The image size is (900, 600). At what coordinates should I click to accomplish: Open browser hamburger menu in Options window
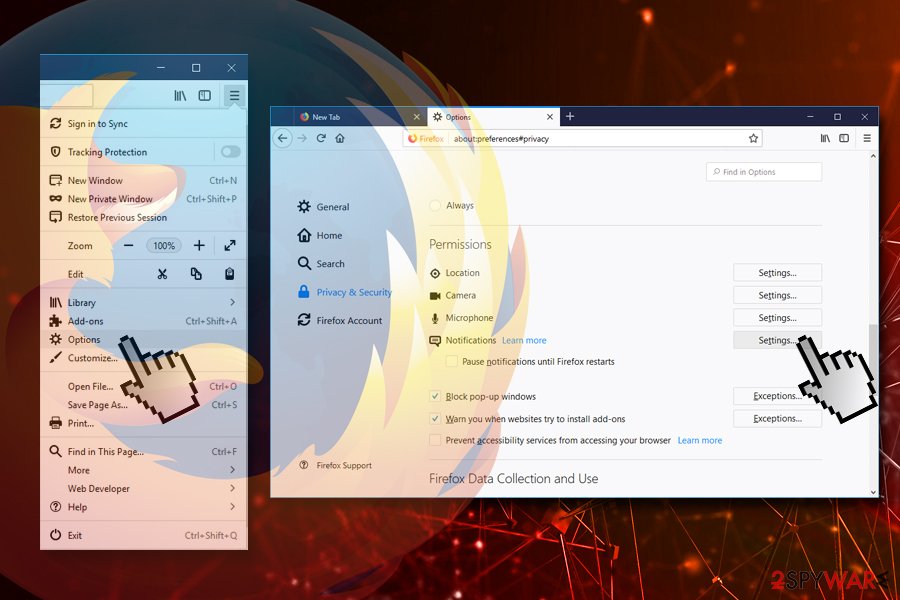[867, 138]
